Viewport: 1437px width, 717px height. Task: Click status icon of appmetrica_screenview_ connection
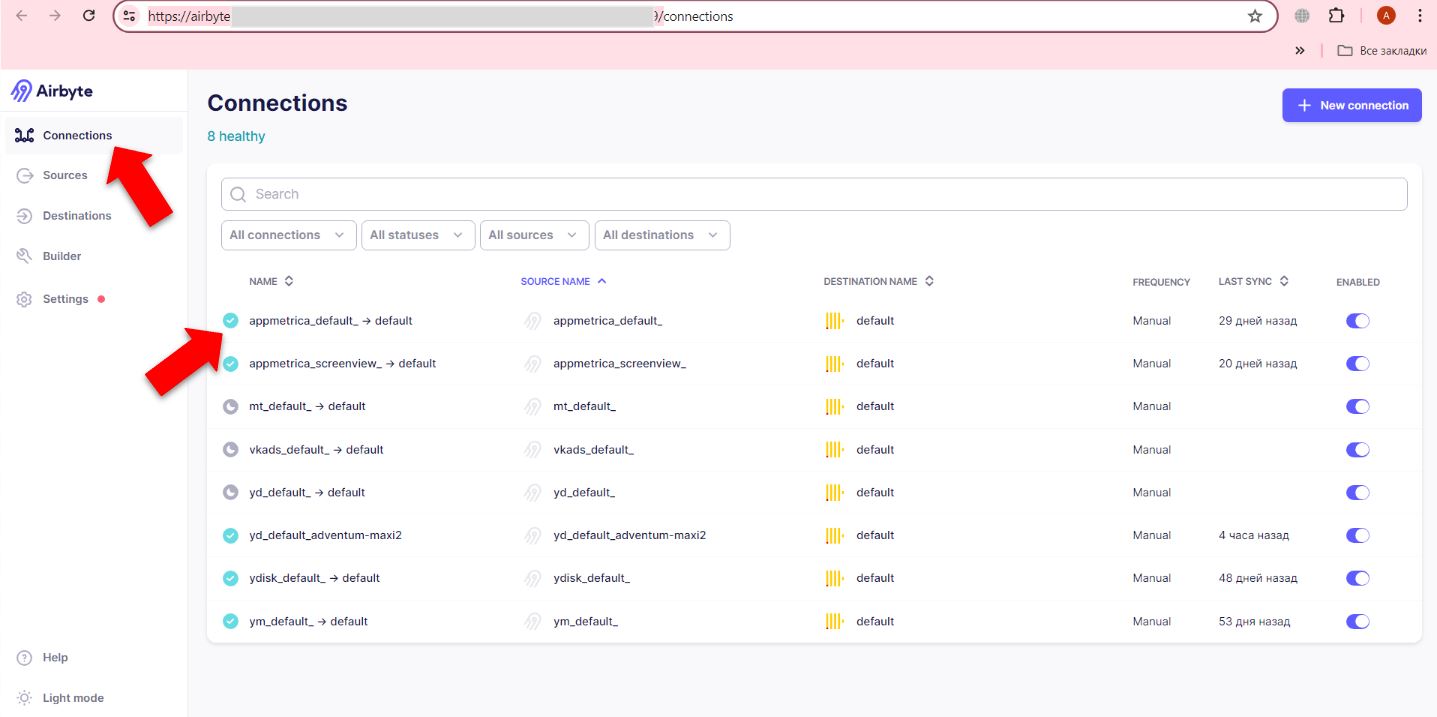pos(230,364)
